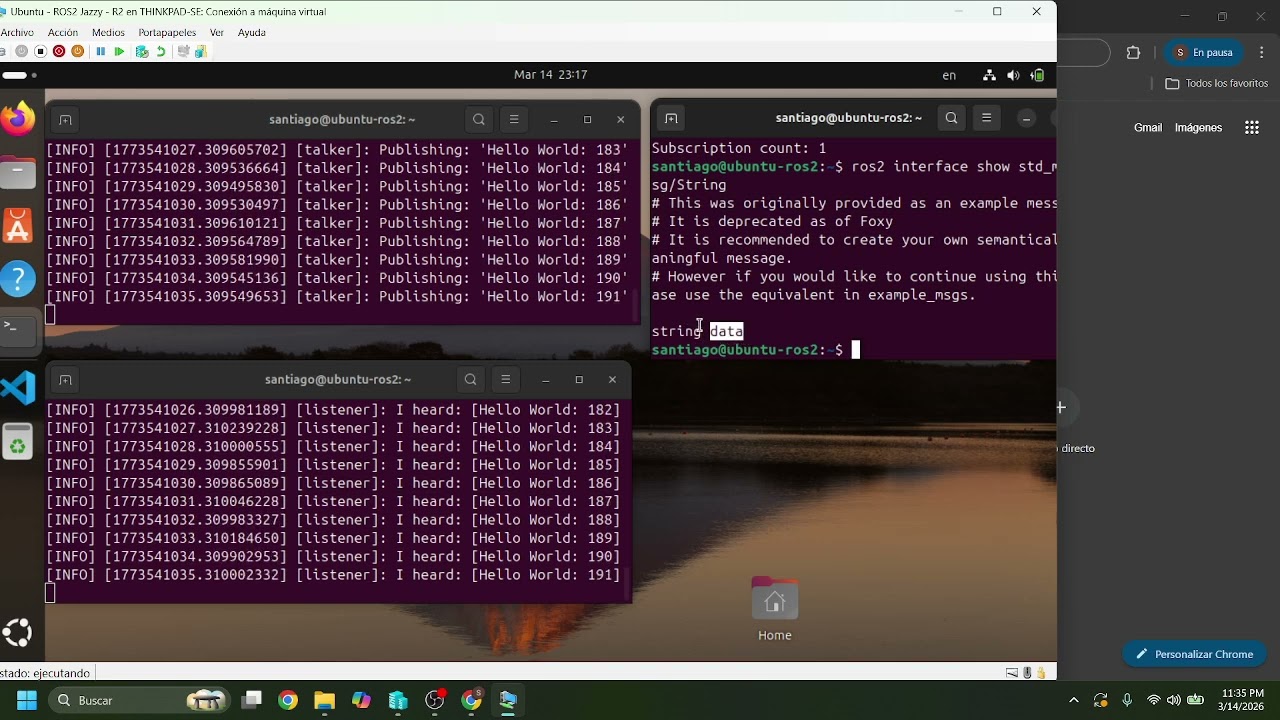Open hamburger menu of talker terminal
The image size is (1280, 720).
pyautogui.click(x=514, y=120)
